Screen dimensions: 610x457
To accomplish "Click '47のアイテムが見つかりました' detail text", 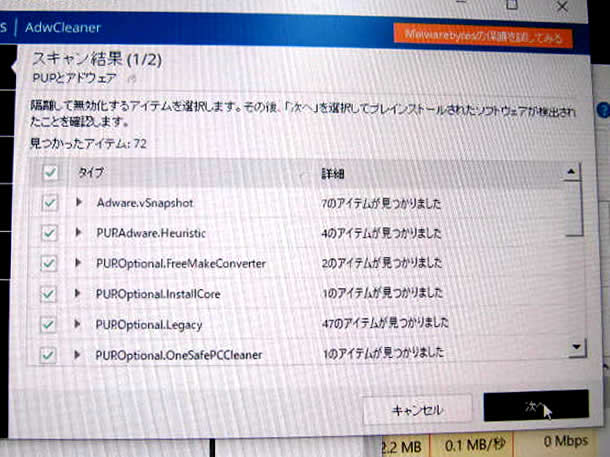I will tap(385, 323).
